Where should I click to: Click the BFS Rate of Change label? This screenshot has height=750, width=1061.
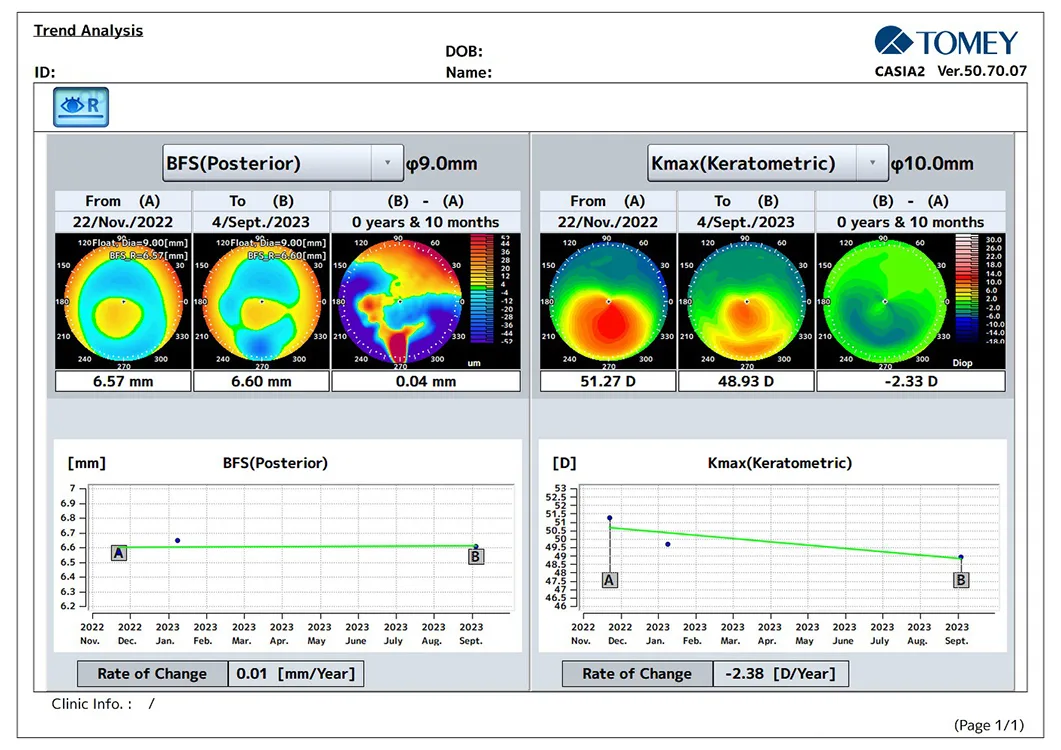(152, 674)
